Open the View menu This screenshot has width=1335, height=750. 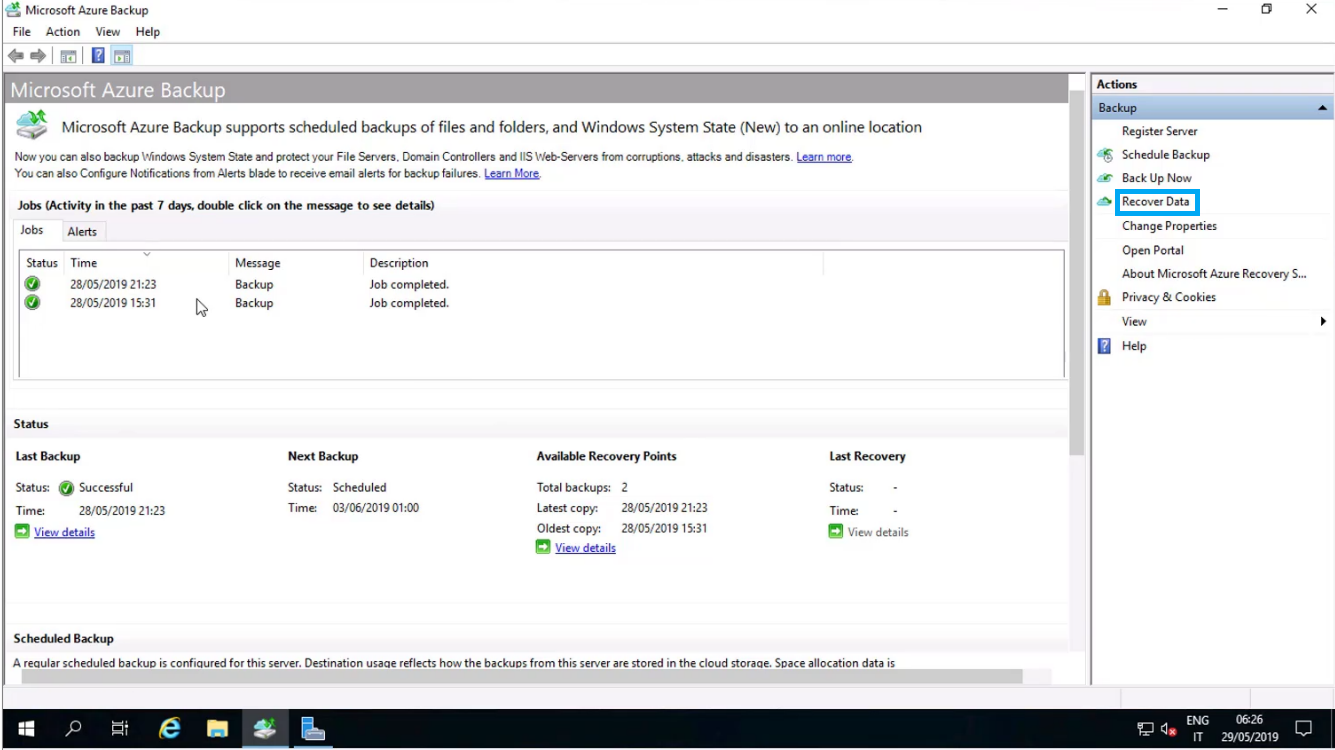pos(108,32)
